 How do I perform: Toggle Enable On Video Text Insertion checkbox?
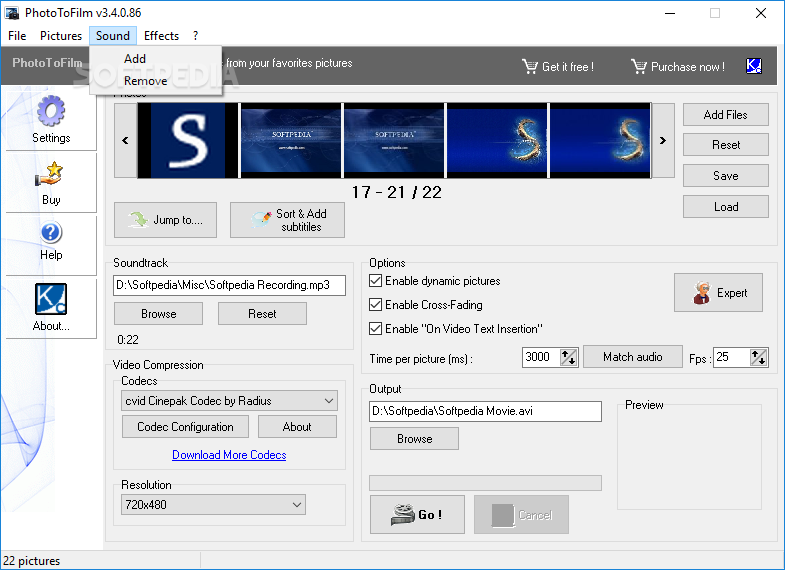click(375, 329)
